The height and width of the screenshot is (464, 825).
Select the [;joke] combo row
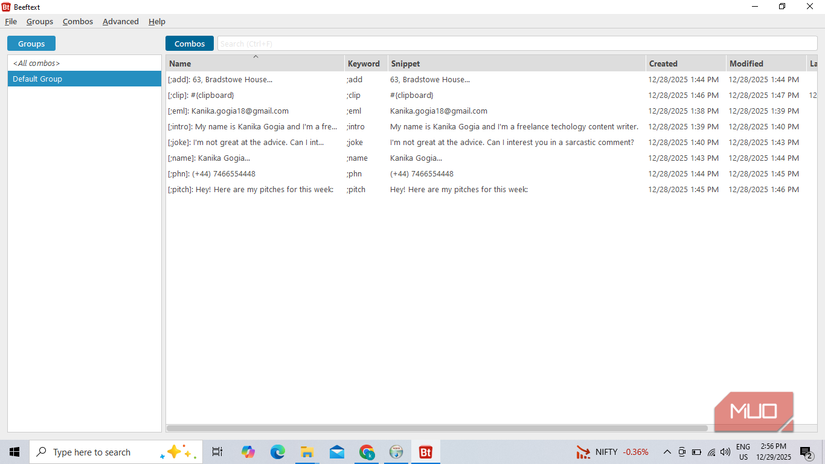tap(491, 143)
